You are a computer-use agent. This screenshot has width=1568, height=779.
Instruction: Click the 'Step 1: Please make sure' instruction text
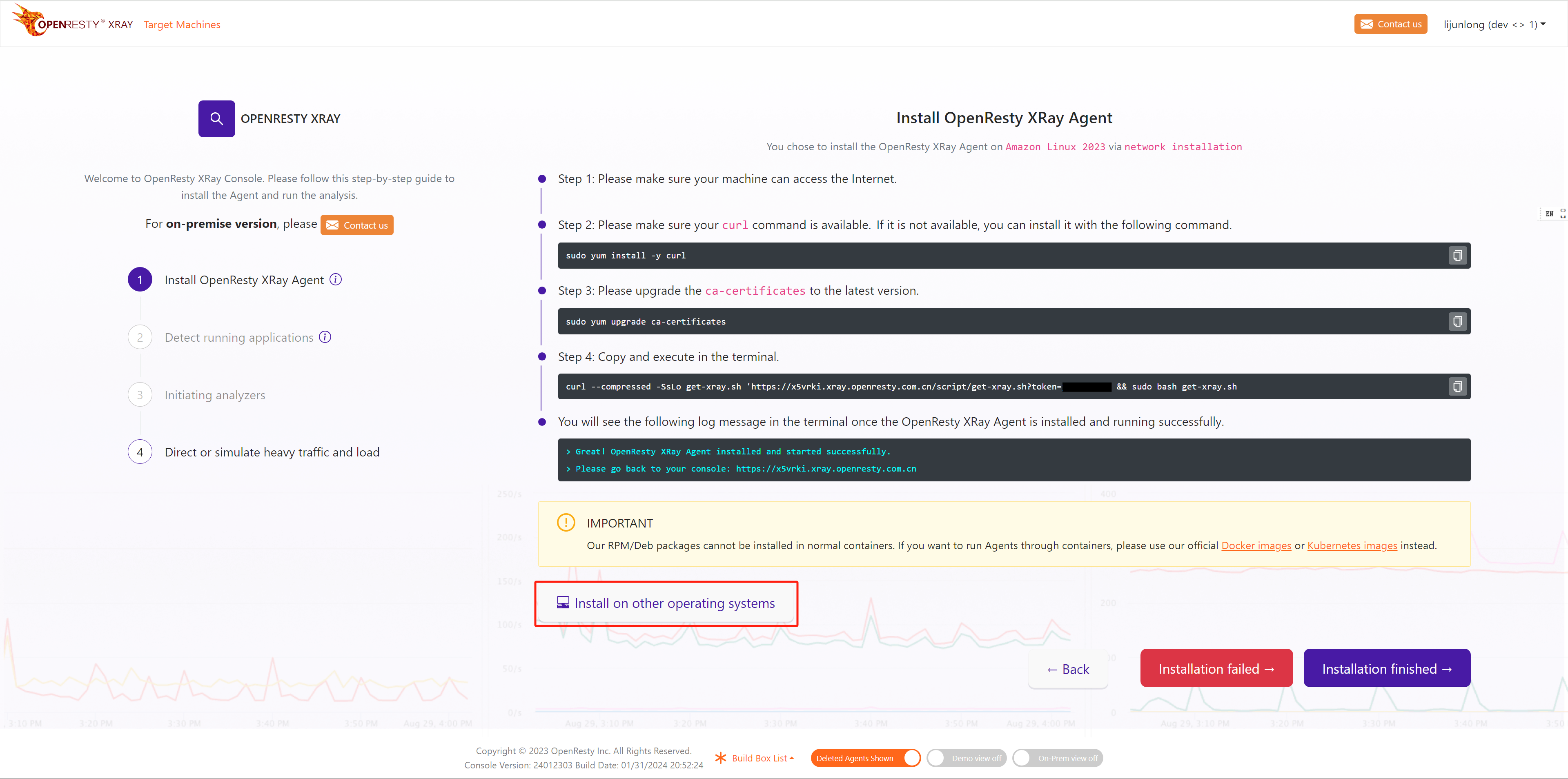tap(727, 179)
